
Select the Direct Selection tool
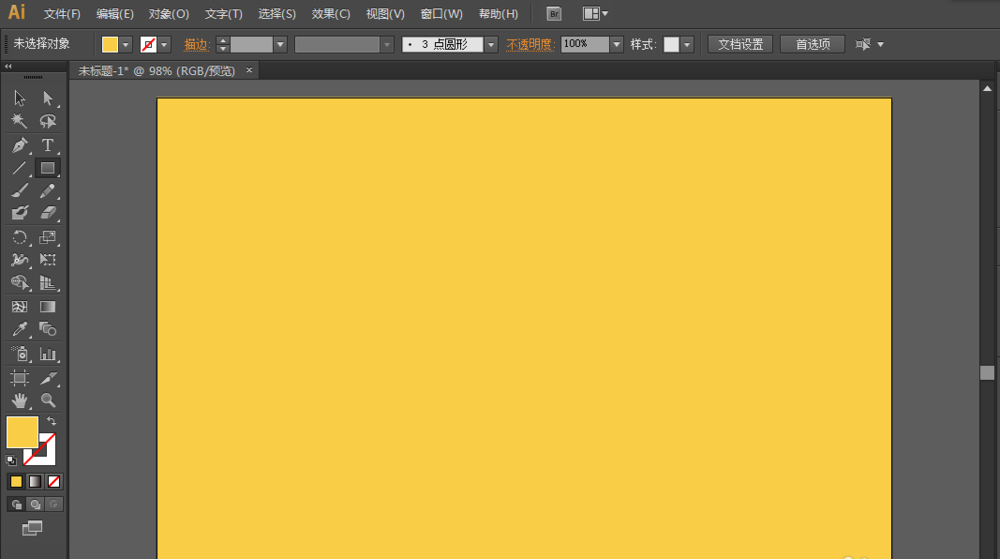[47, 98]
